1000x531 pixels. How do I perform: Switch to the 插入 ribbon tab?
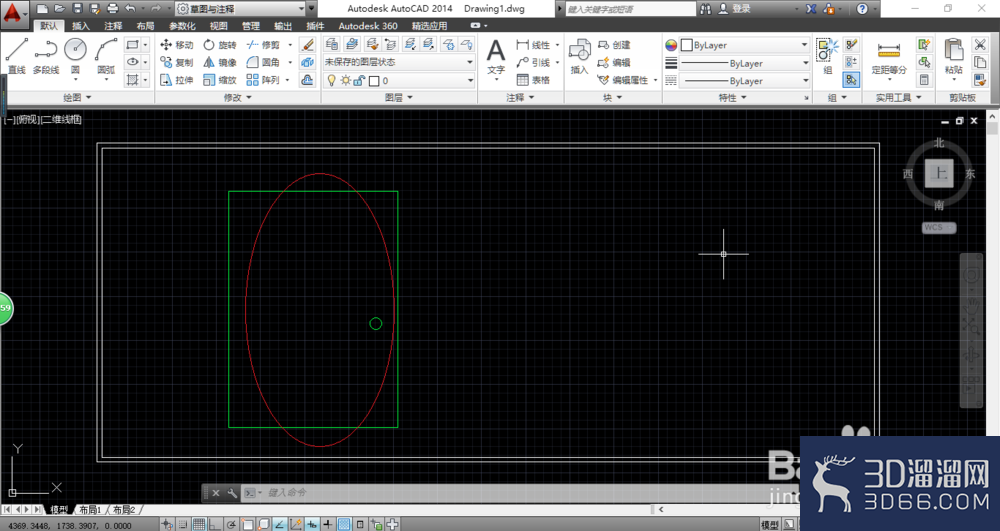(80, 26)
